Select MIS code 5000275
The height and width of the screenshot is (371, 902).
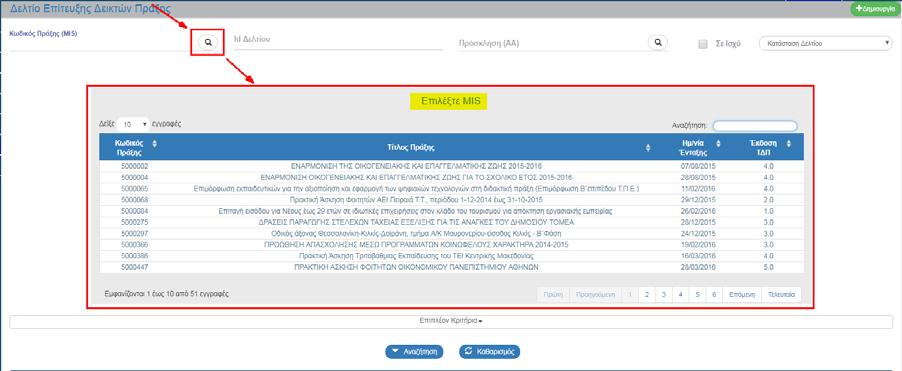134,222
